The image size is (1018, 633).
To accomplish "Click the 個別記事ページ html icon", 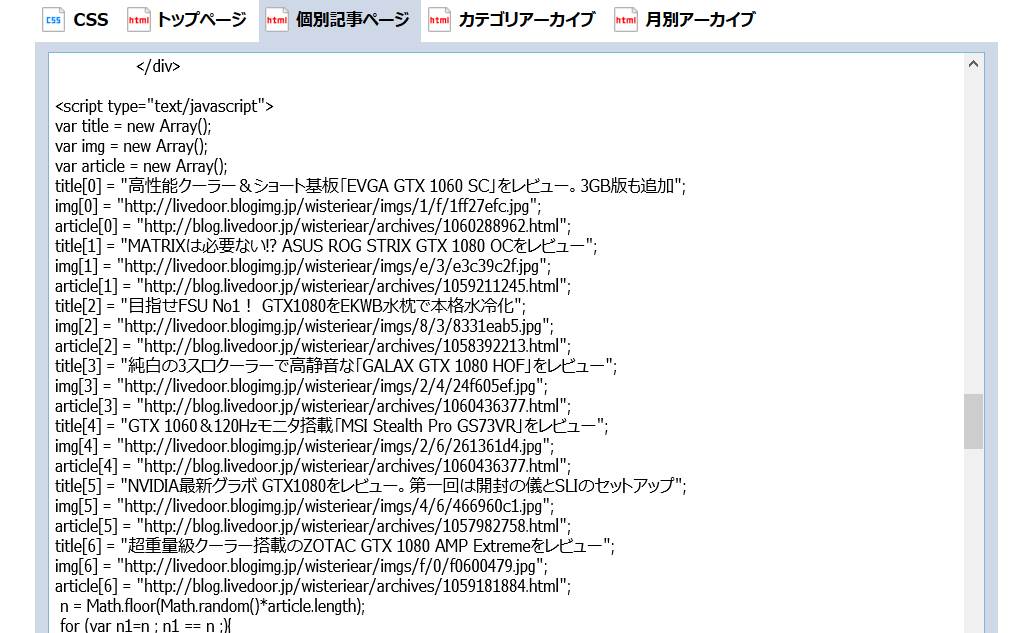I will pyautogui.click(x=277, y=19).
